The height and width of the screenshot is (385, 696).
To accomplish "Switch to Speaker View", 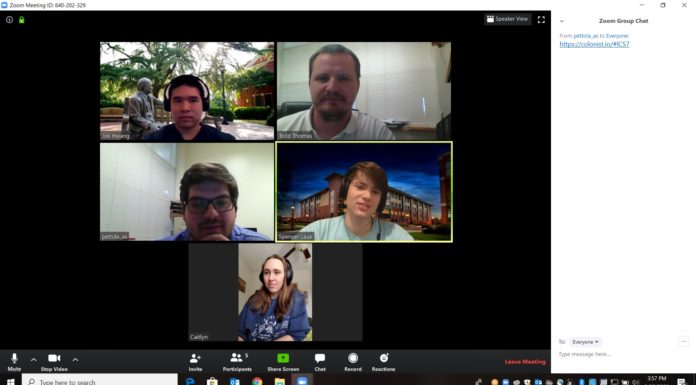I will 507,19.
